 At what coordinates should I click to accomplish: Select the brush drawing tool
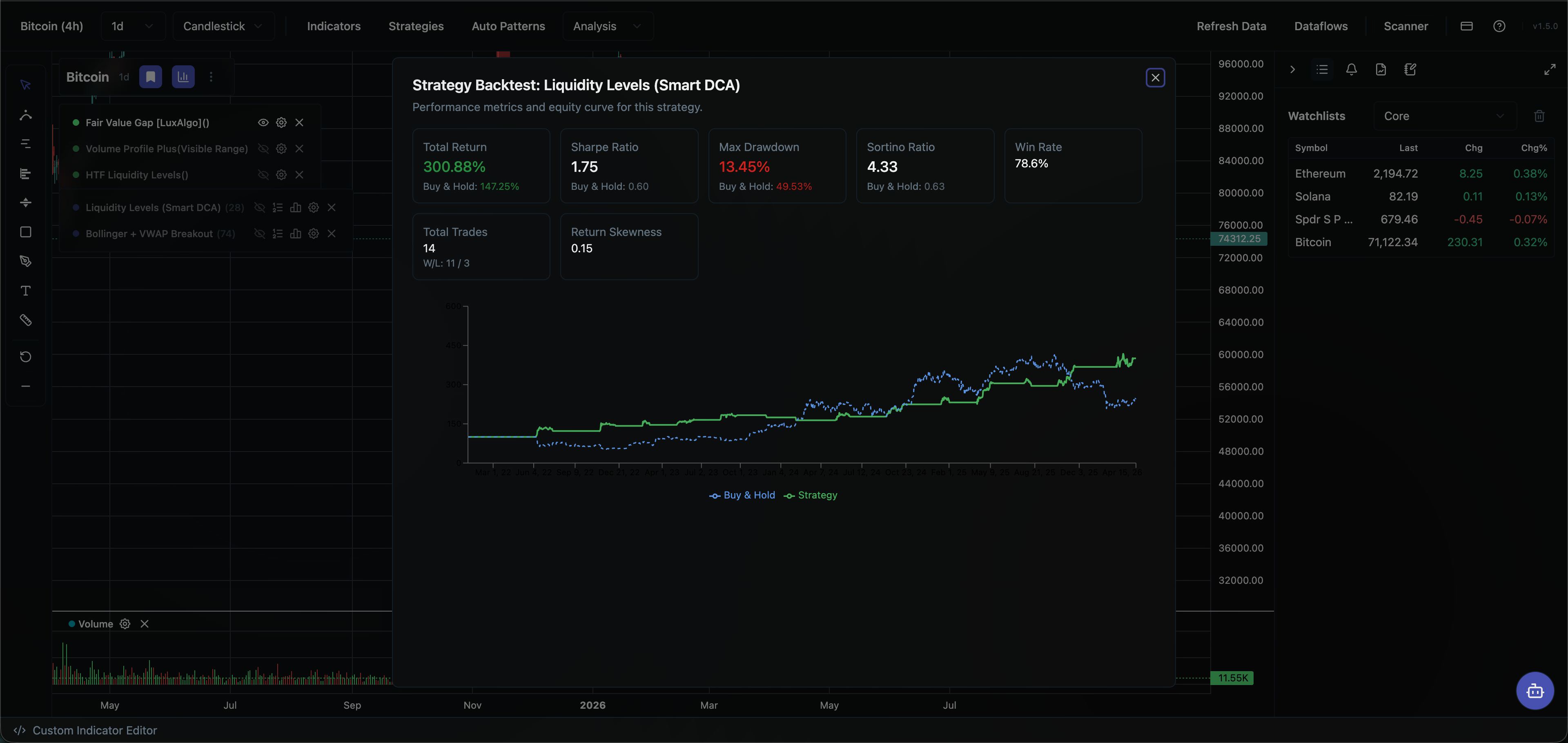[26, 261]
